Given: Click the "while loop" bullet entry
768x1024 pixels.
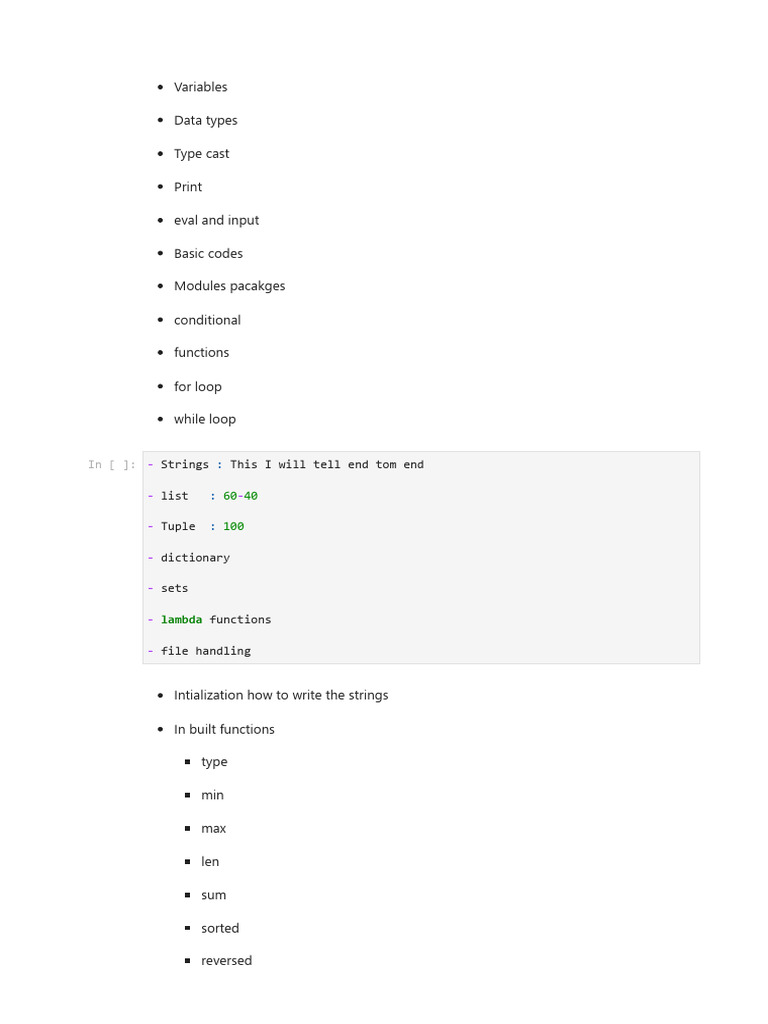Looking at the screenshot, I should click(x=204, y=419).
